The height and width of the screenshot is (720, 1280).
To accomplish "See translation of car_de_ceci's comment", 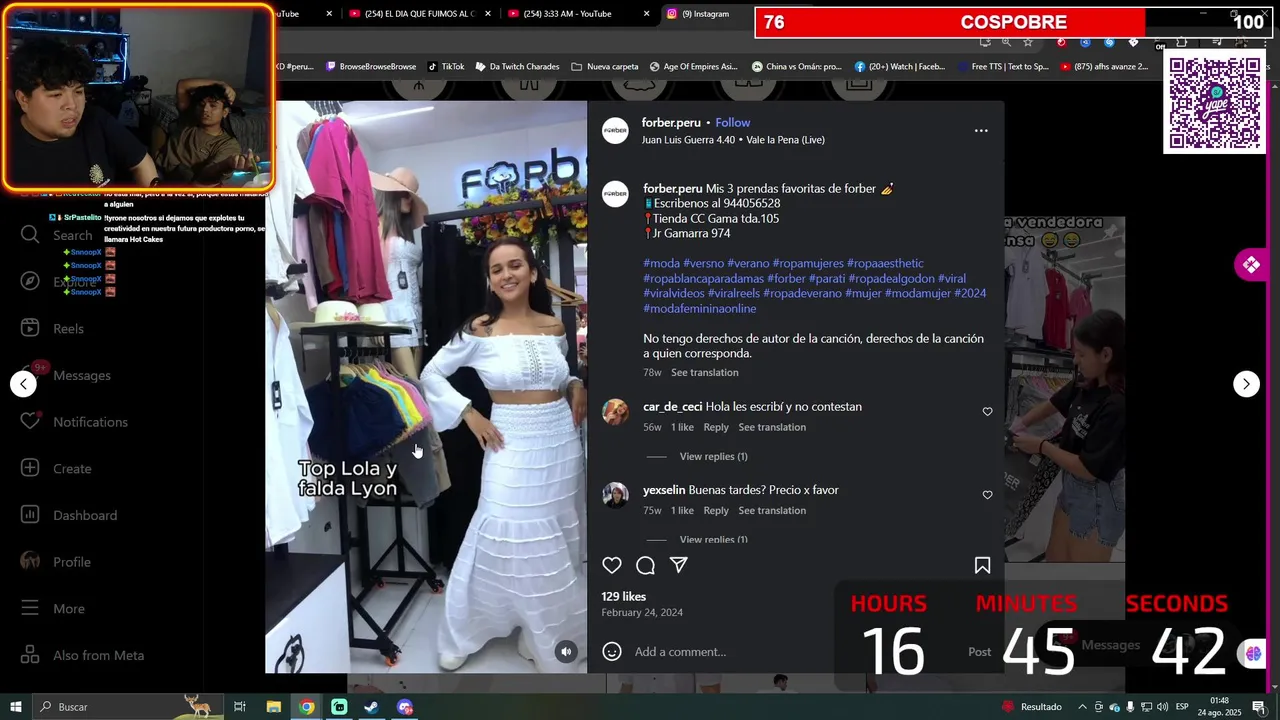I will coord(772,427).
